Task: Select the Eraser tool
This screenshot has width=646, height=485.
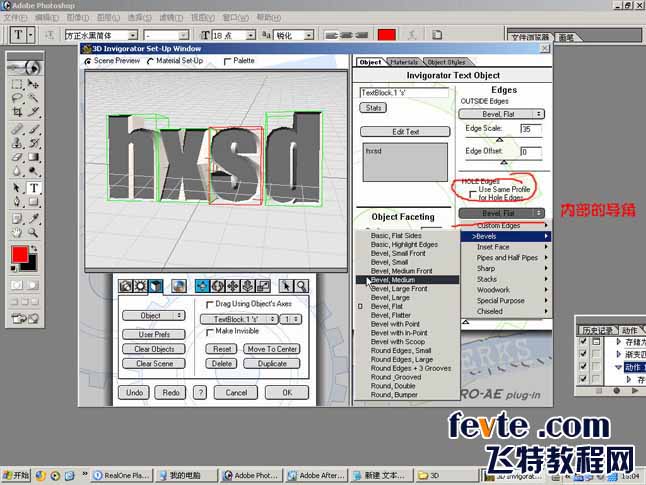Action: click(x=16, y=157)
